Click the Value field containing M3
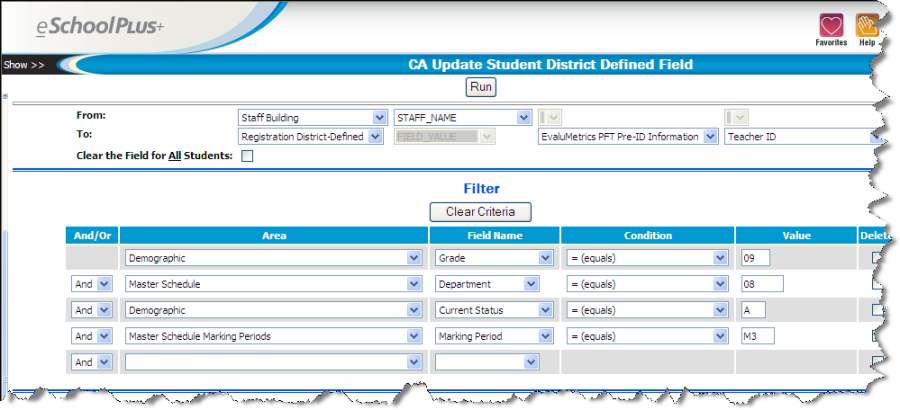900x410 pixels. pos(757,336)
